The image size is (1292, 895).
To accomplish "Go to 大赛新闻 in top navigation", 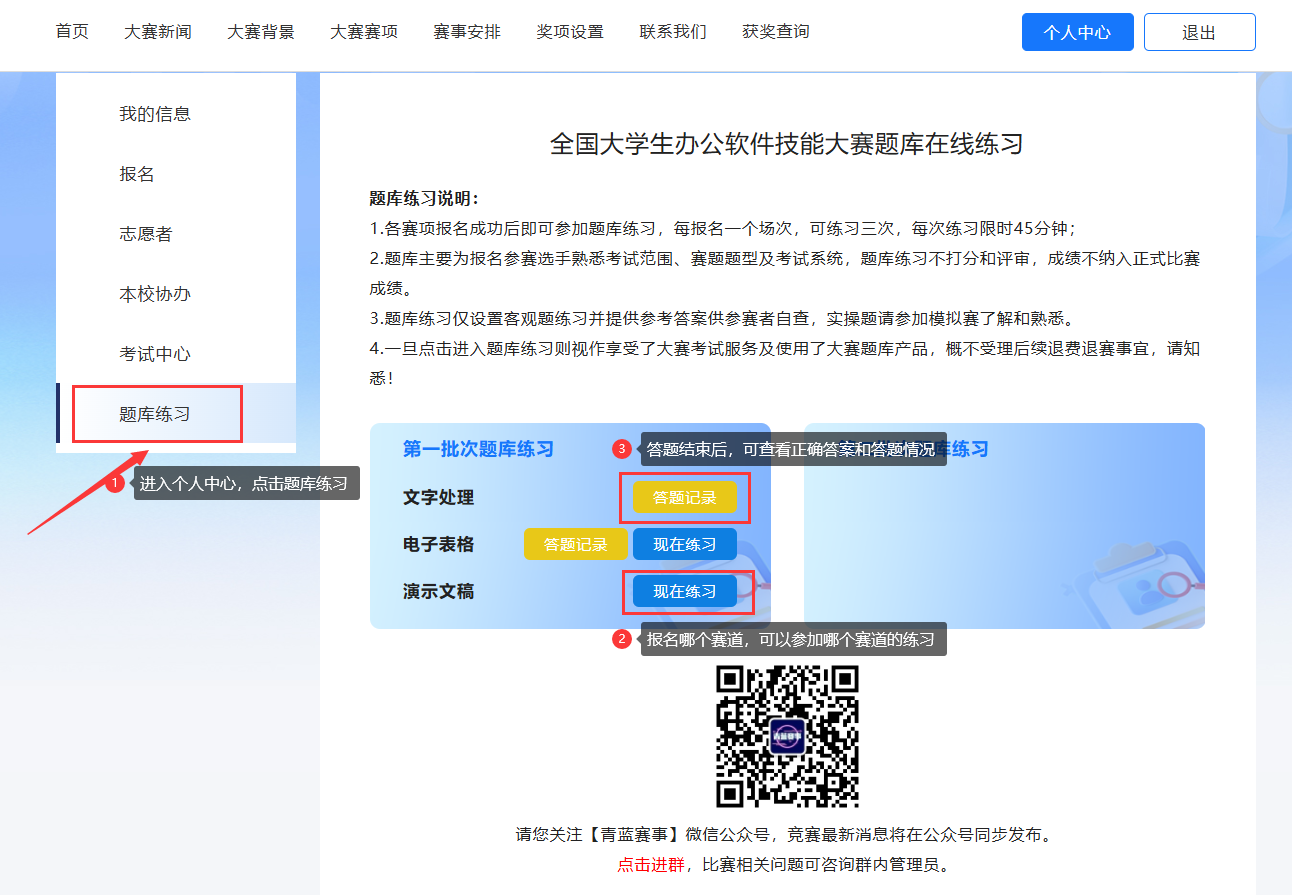I will (x=158, y=32).
